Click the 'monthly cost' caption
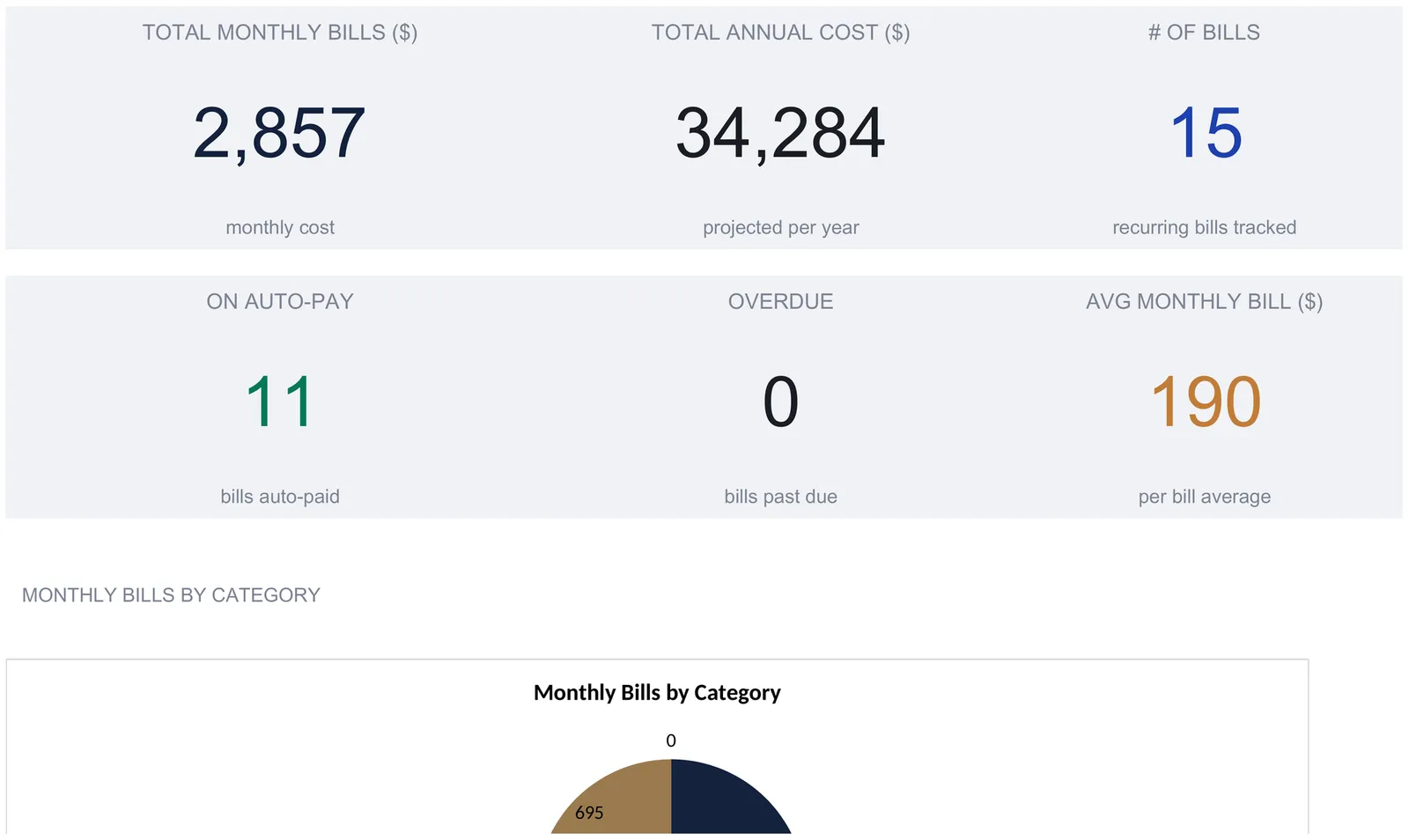The image size is (1409, 840). [x=280, y=227]
